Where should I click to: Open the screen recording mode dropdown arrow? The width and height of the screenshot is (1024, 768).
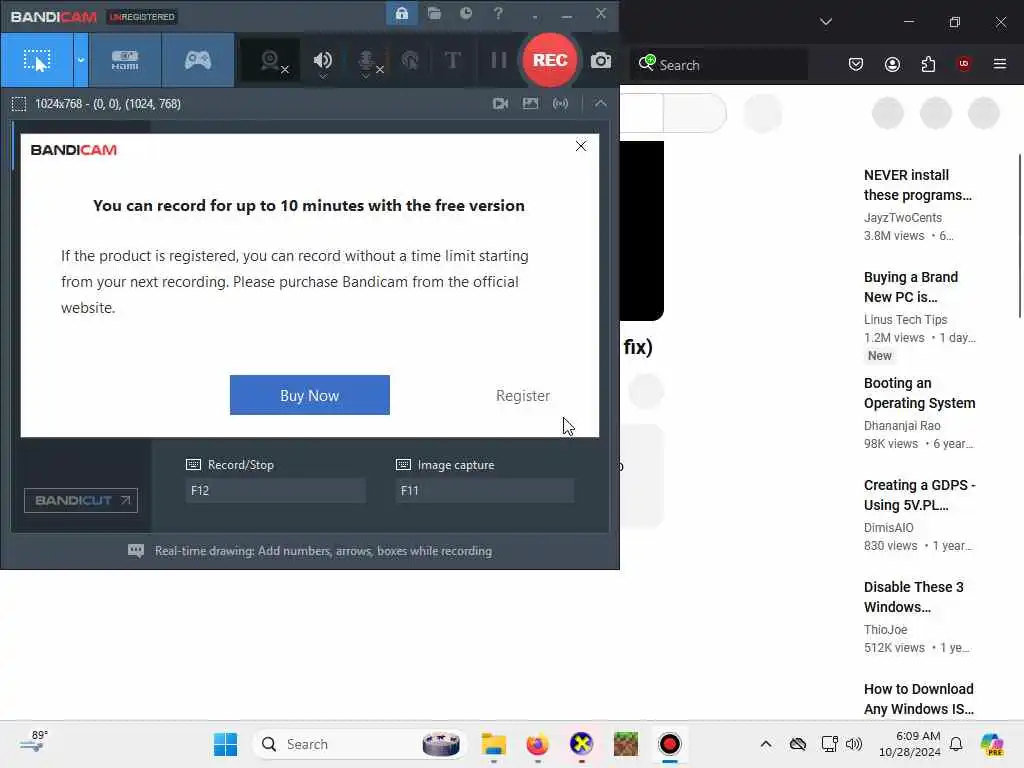pyautogui.click(x=81, y=61)
